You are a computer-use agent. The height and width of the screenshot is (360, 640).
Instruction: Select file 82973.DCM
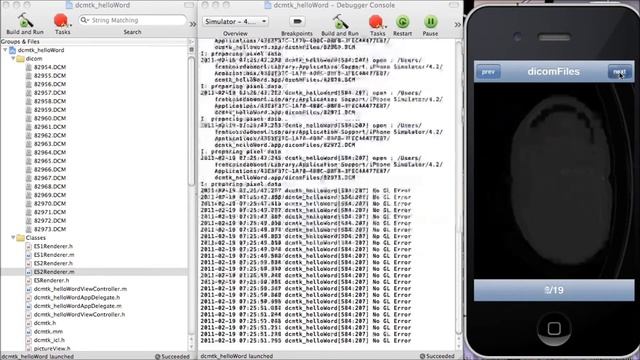pyautogui.click(x=50, y=229)
